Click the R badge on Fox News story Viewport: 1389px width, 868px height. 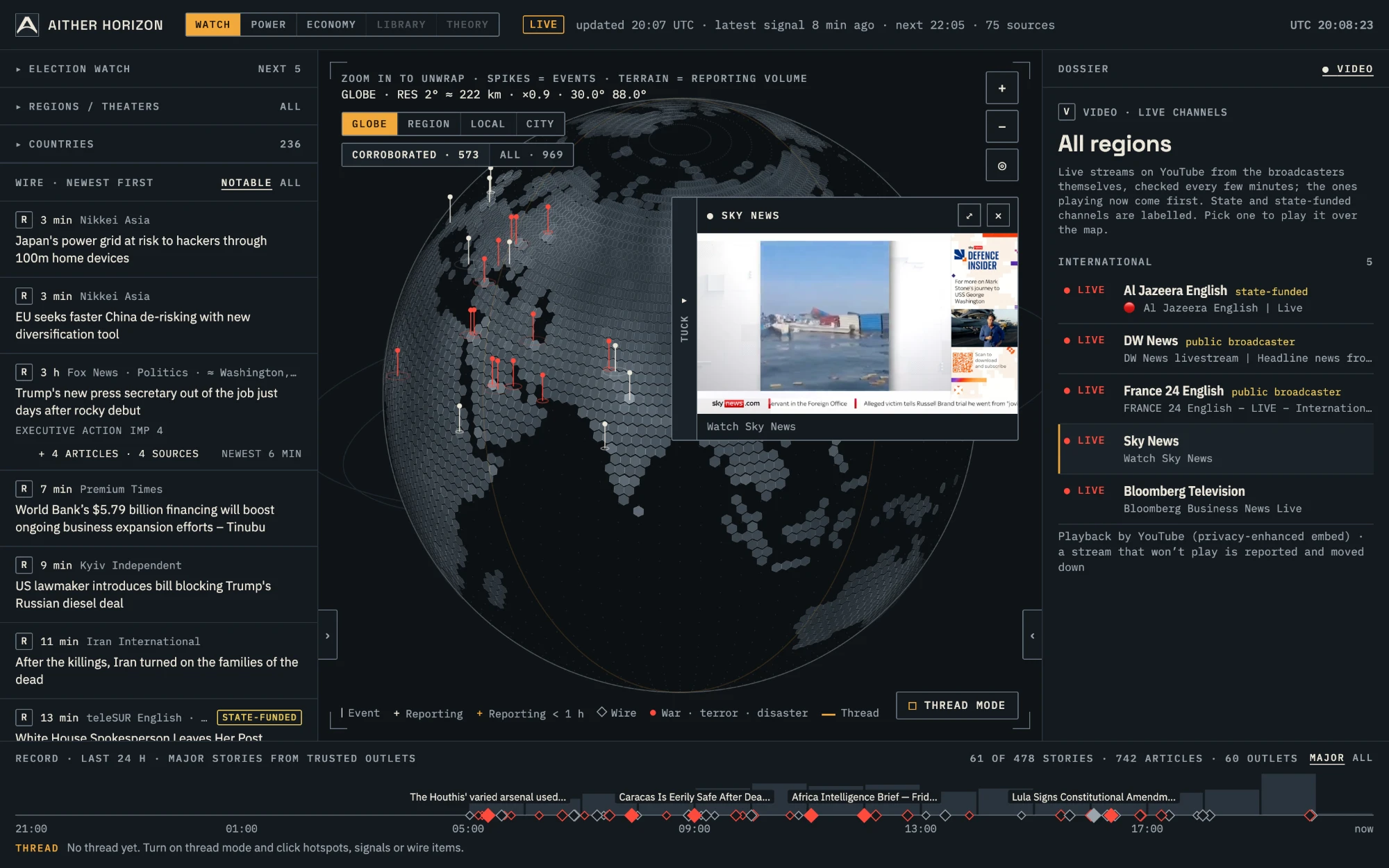[x=24, y=373]
